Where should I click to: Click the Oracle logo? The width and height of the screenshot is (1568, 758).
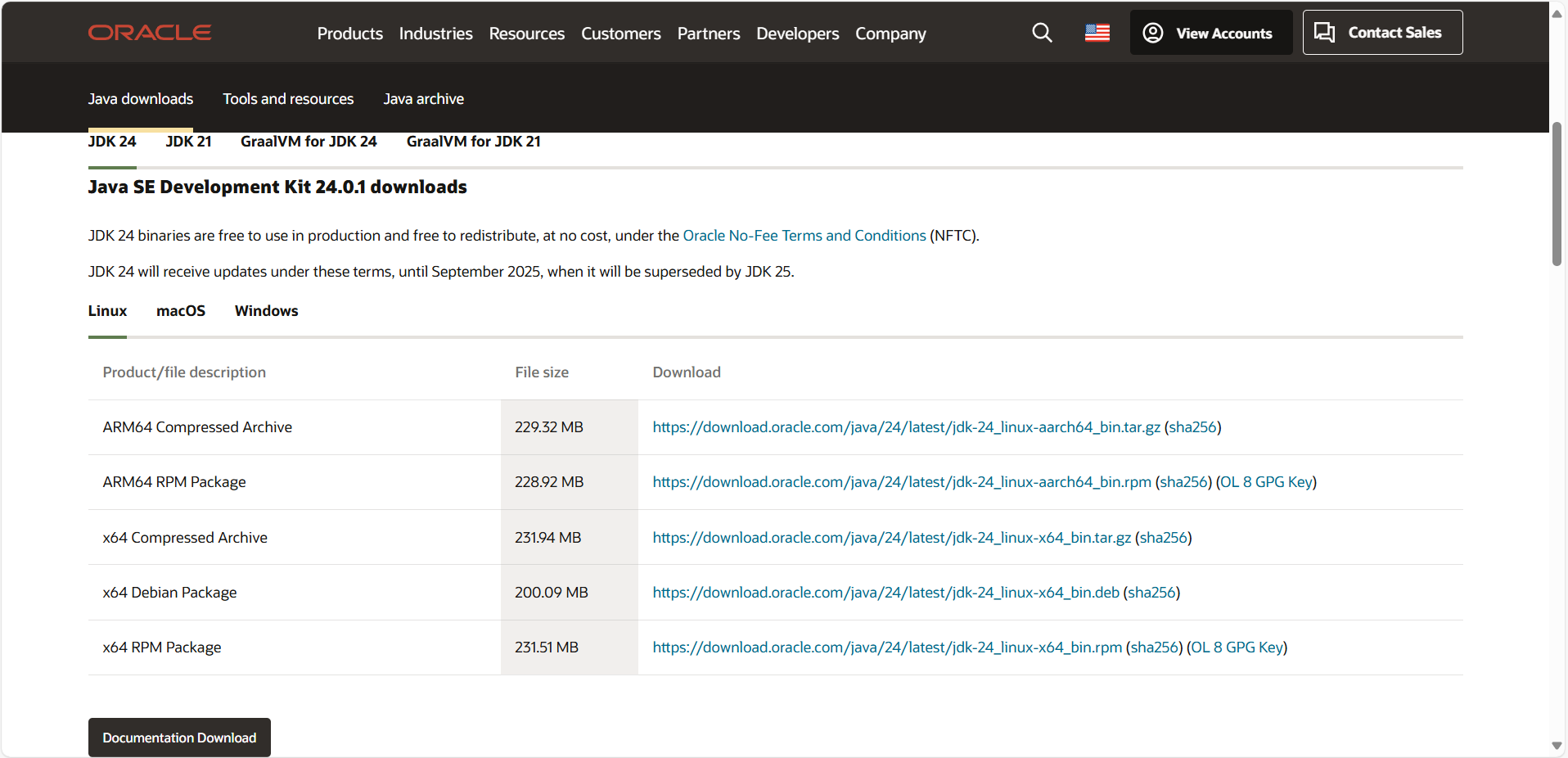point(150,33)
